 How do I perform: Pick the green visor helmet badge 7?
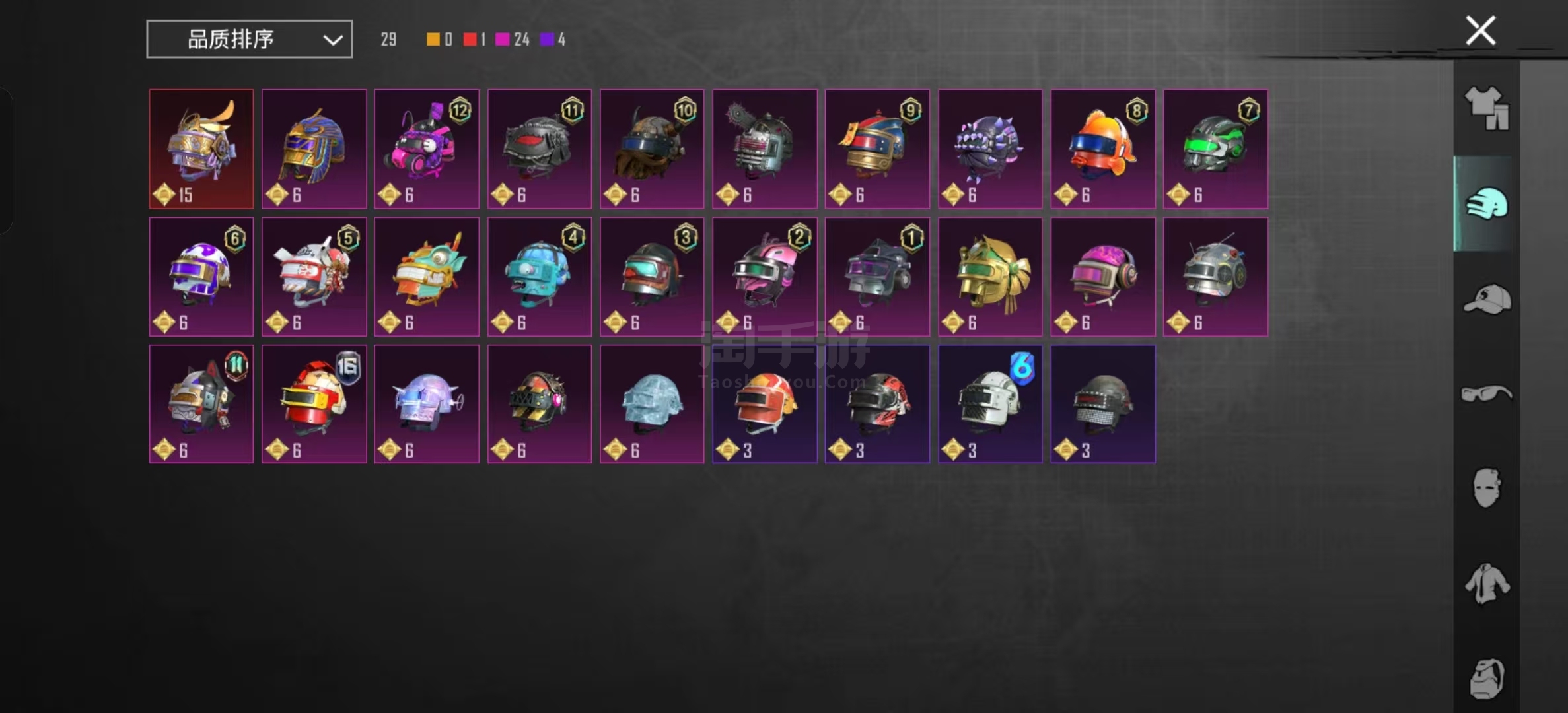[1215, 149]
